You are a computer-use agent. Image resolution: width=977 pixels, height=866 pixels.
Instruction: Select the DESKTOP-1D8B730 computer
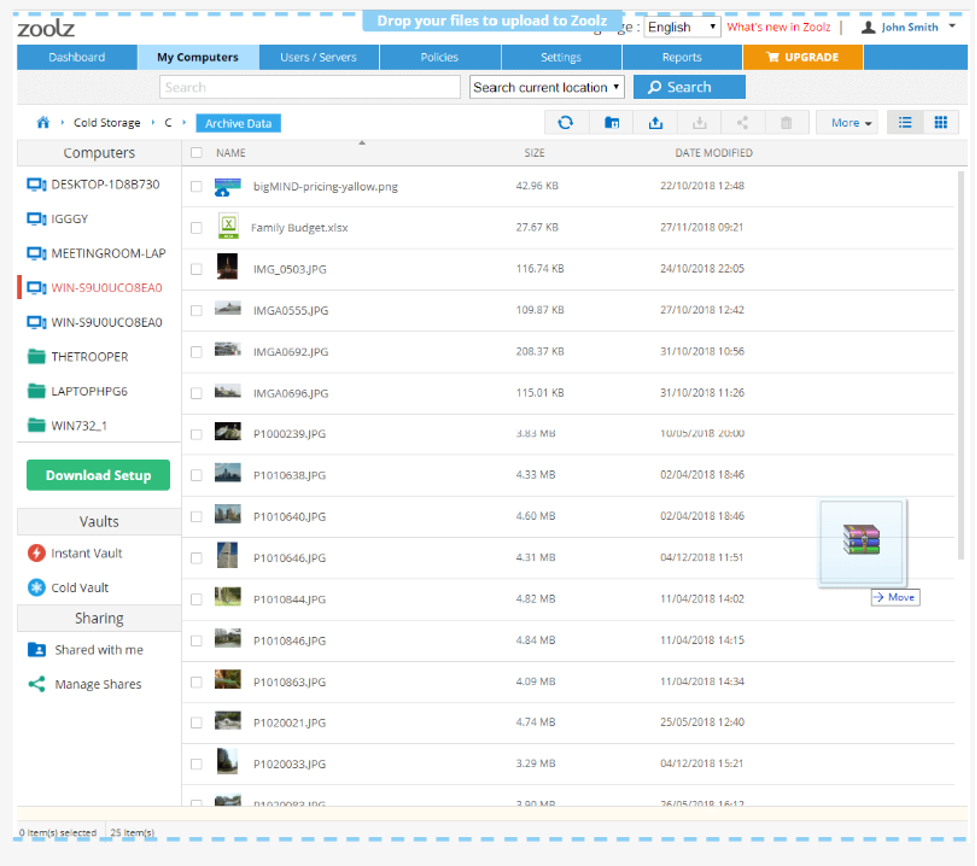point(93,184)
